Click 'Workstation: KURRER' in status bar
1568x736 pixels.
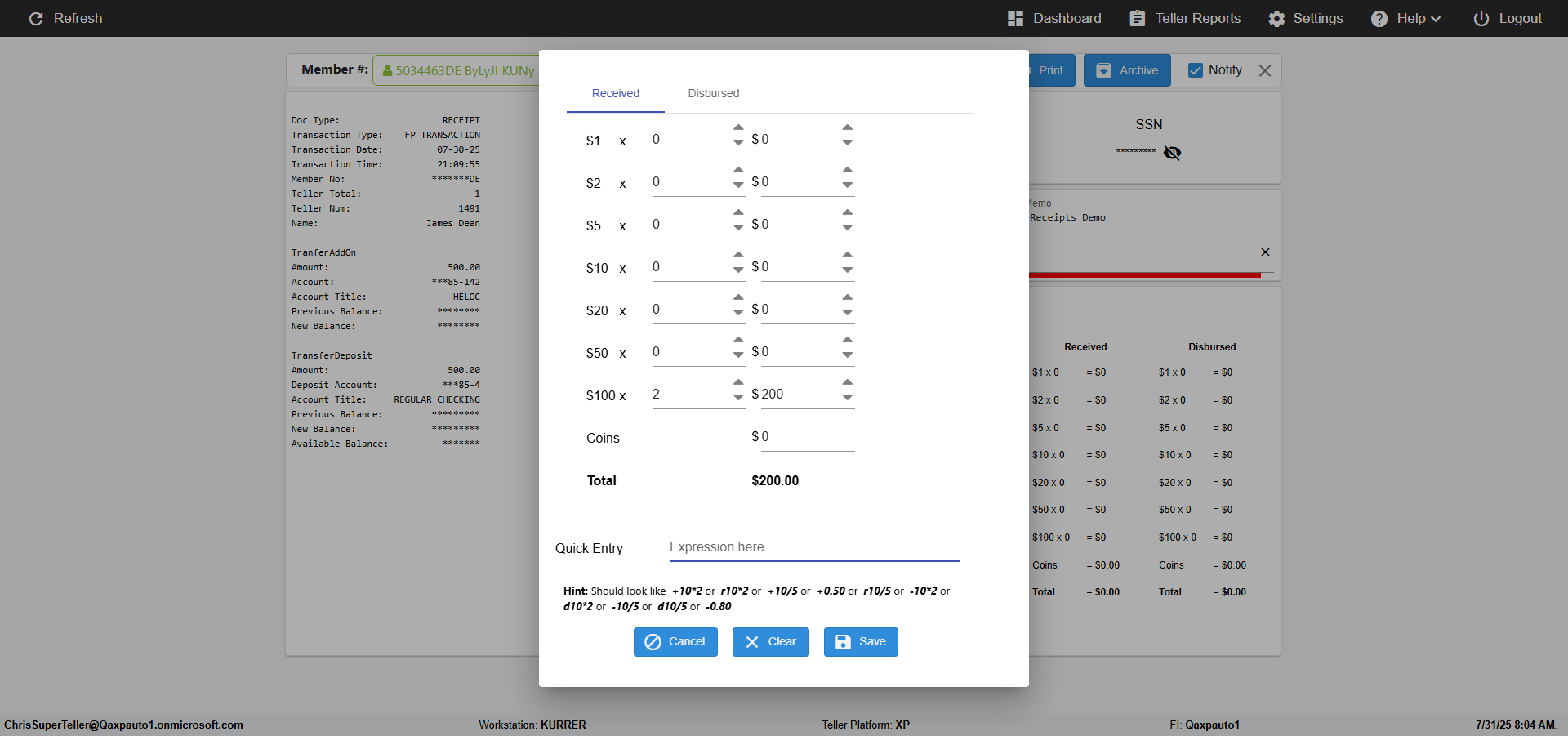coord(532,725)
